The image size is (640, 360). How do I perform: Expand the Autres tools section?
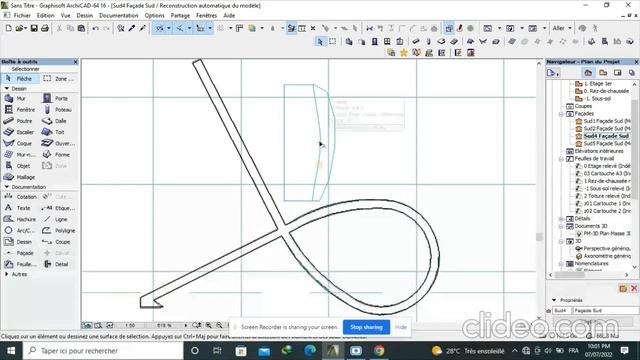point(7,274)
